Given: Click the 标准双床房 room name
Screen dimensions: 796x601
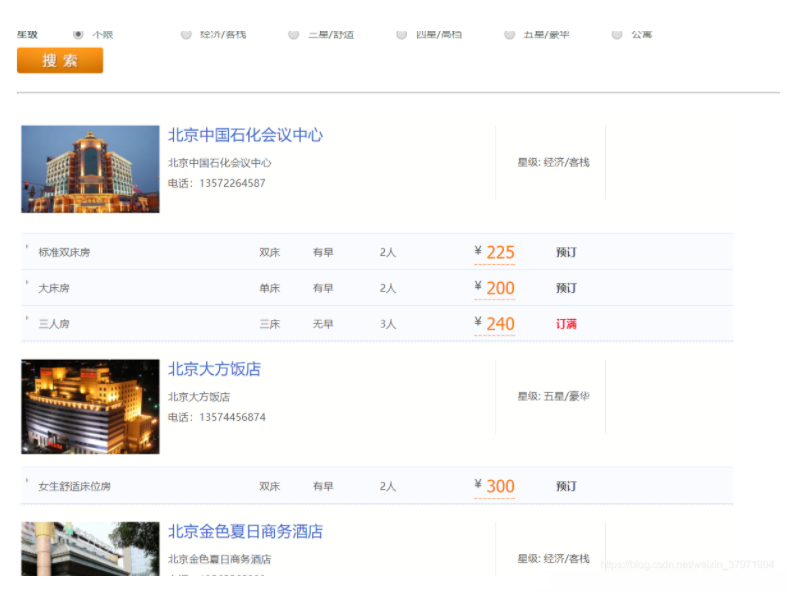Looking at the screenshot, I should click(64, 252).
